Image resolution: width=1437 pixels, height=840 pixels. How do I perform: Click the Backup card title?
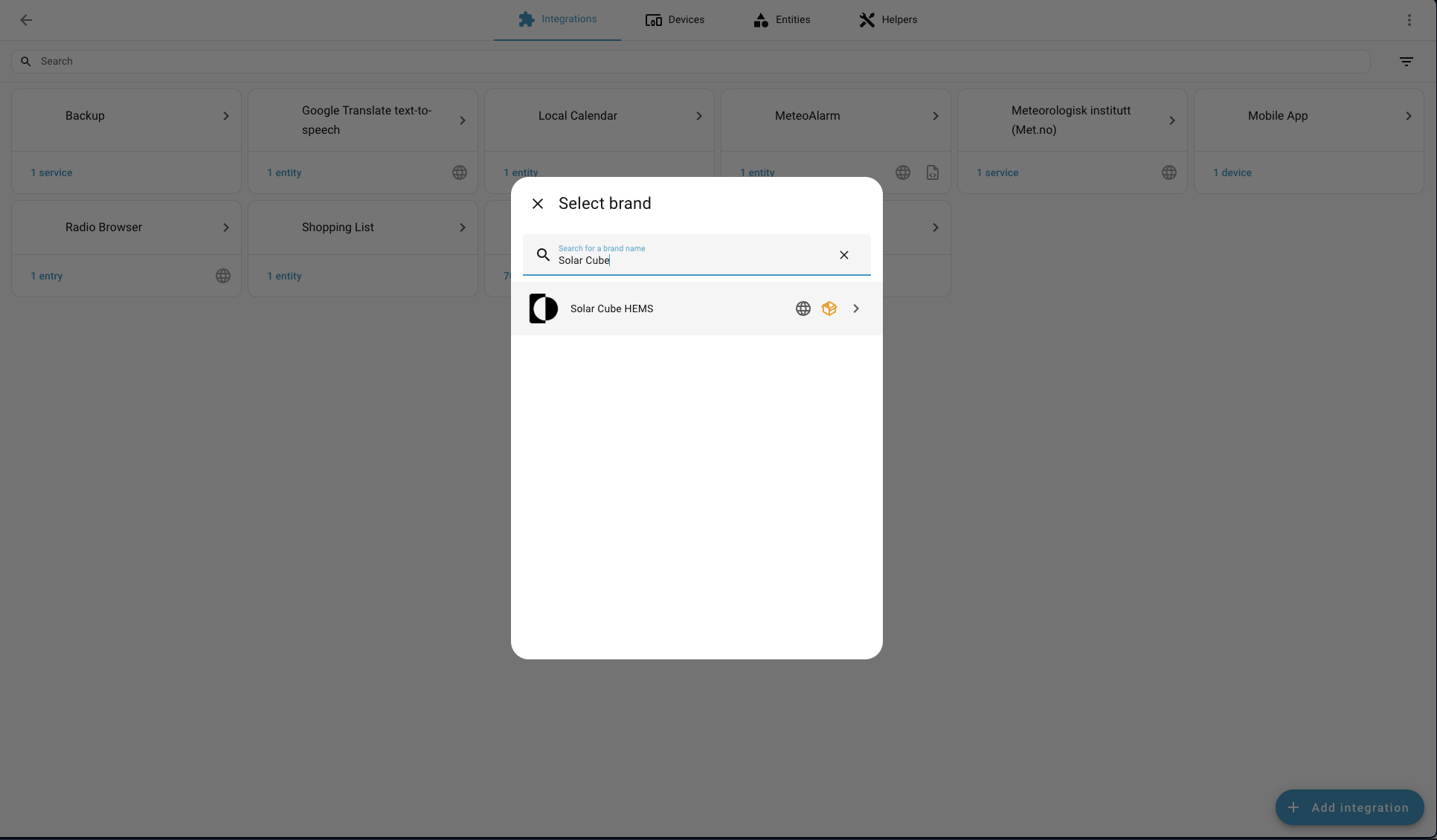click(x=85, y=116)
